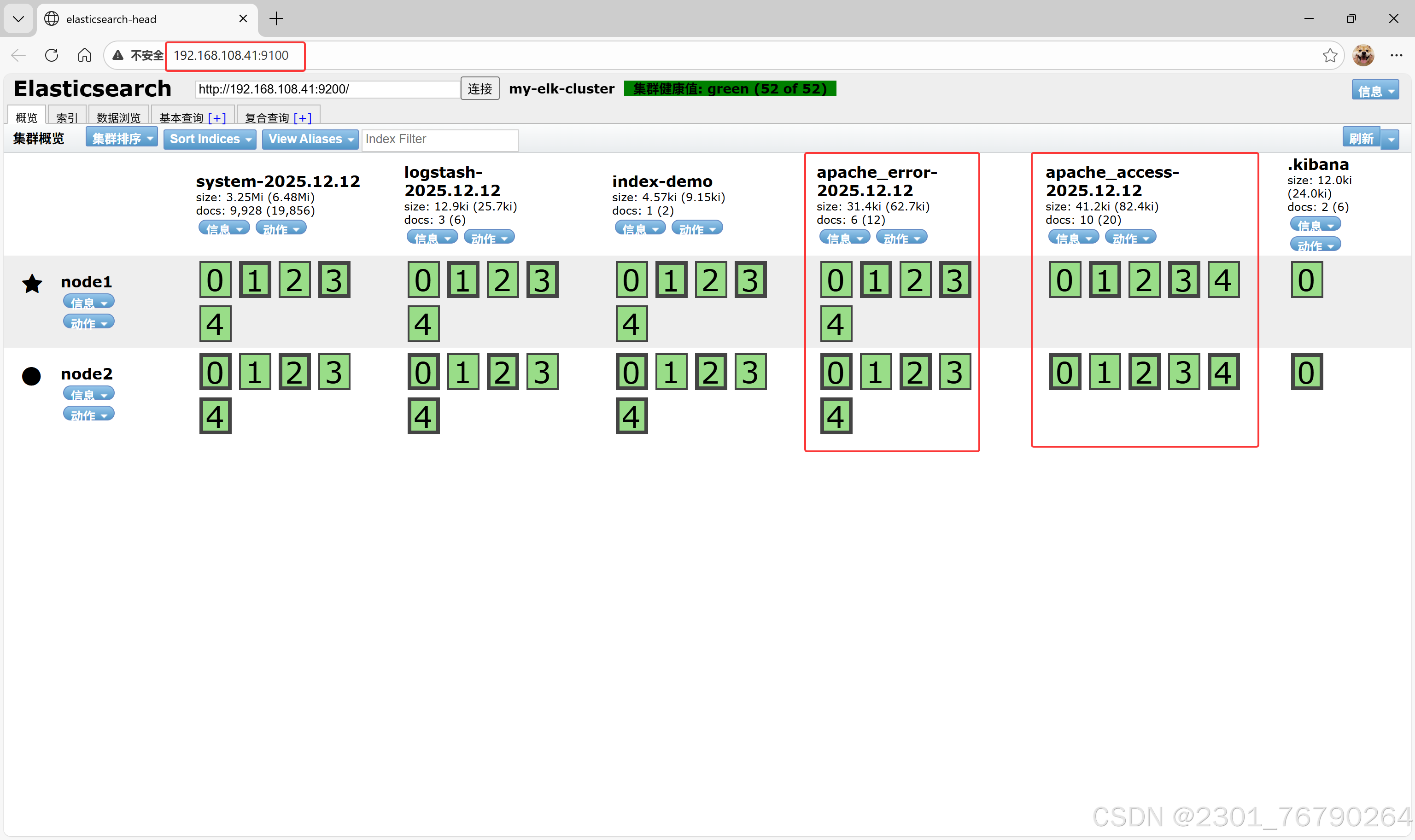Select shard 2 of apache_access-2025.12.12 on node2
This screenshot has height=840, width=1415.
(x=1144, y=372)
